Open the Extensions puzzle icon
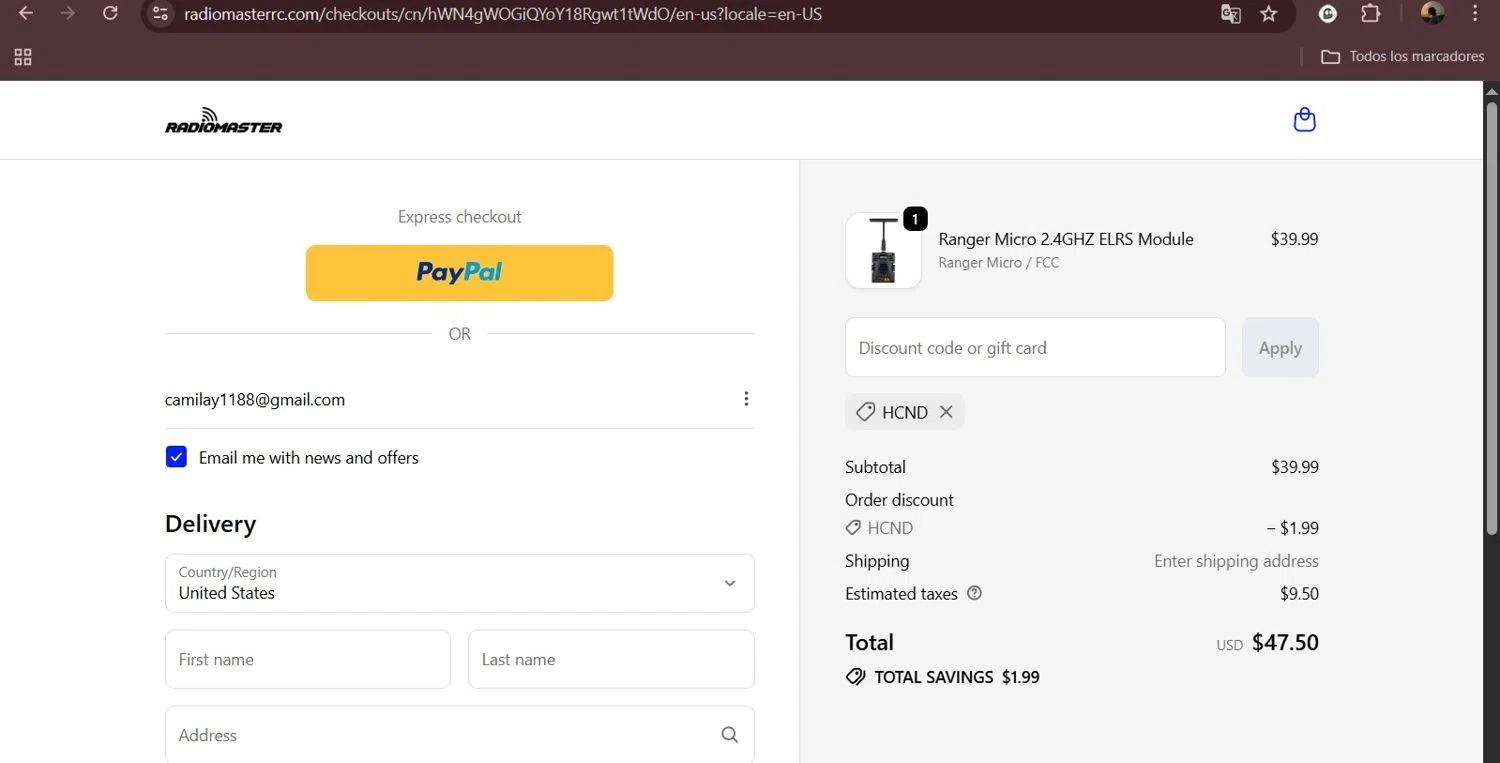This screenshot has height=763, width=1500. tap(1370, 14)
